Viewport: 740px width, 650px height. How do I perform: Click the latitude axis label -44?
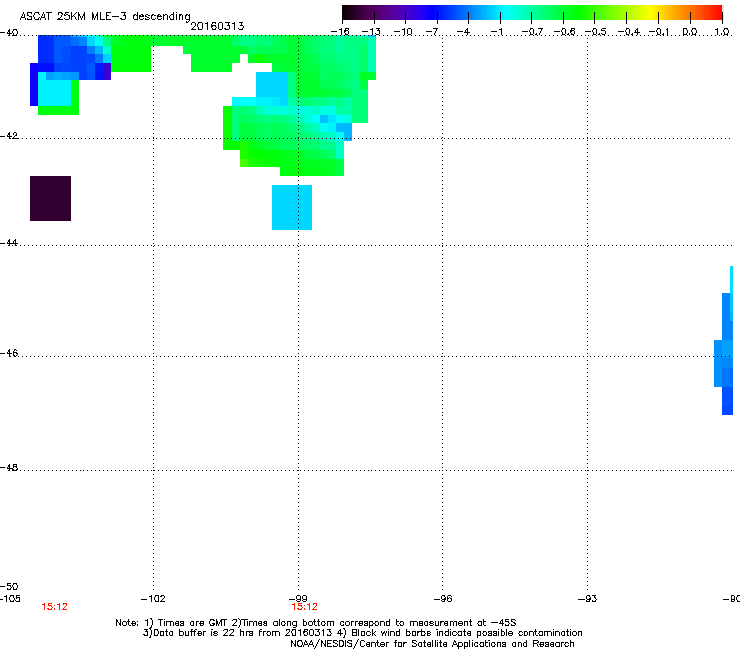pyautogui.click(x=9, y=243)
